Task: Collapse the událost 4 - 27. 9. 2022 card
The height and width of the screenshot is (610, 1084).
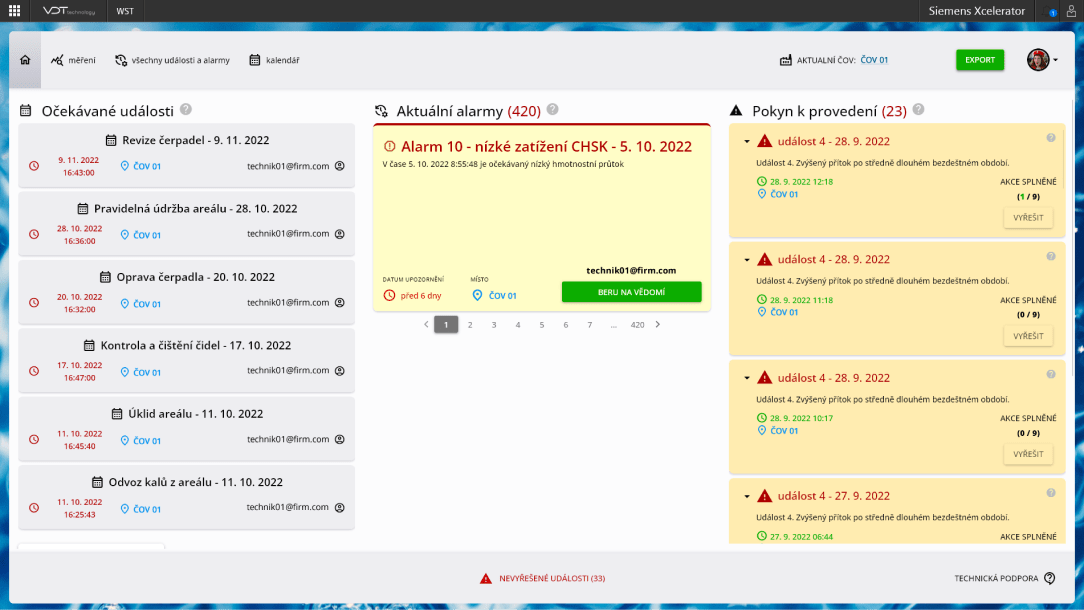Action: point(747,495)
